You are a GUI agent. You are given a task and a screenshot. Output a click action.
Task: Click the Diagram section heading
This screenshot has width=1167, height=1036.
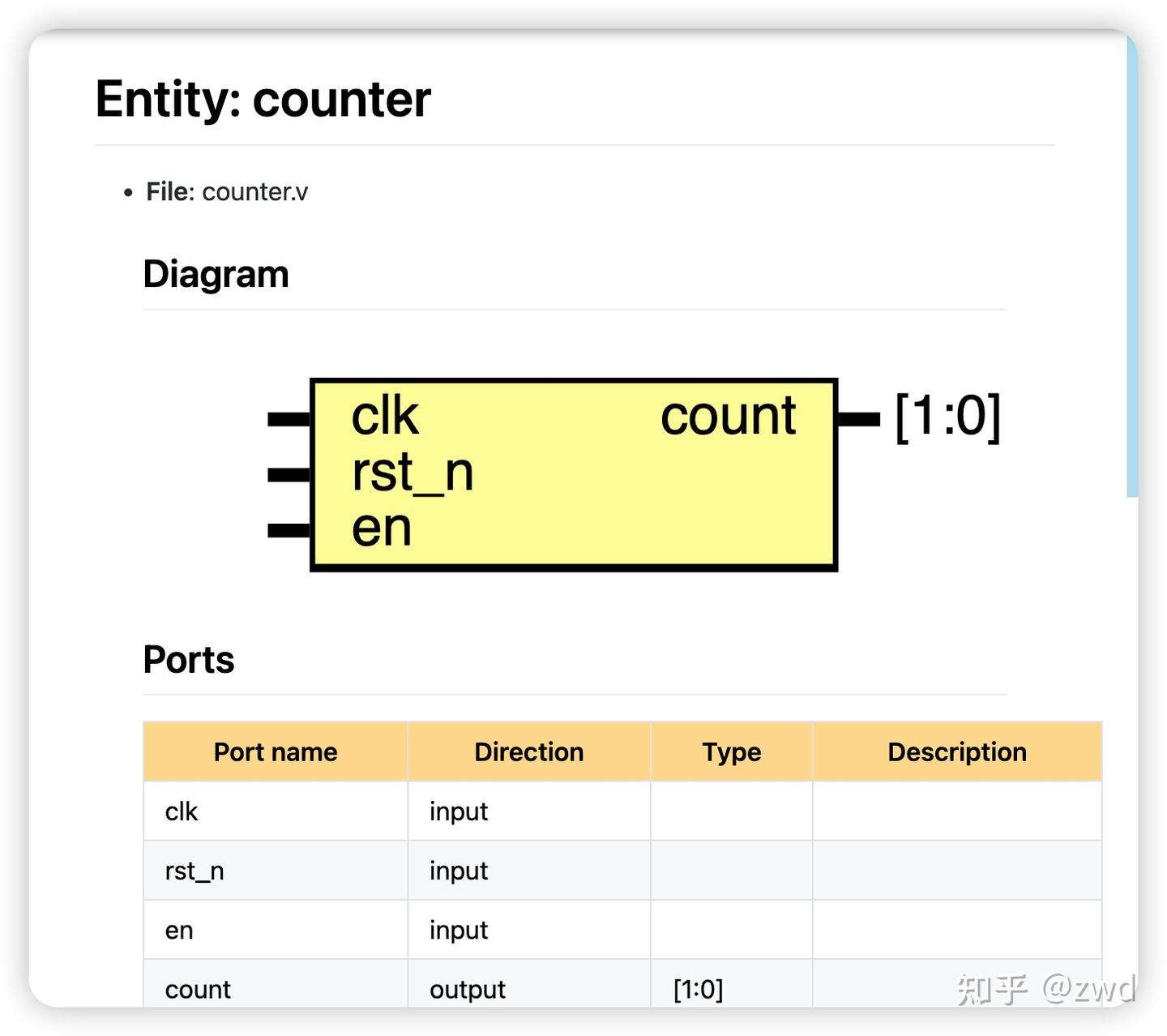216,274
